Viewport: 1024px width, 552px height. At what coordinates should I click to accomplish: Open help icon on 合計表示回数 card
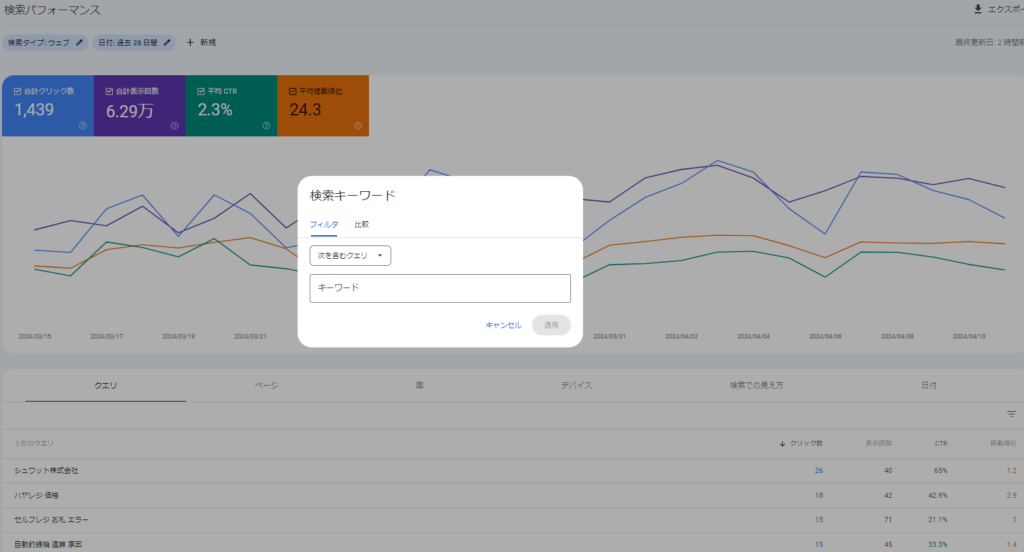[x=174, y=125]
